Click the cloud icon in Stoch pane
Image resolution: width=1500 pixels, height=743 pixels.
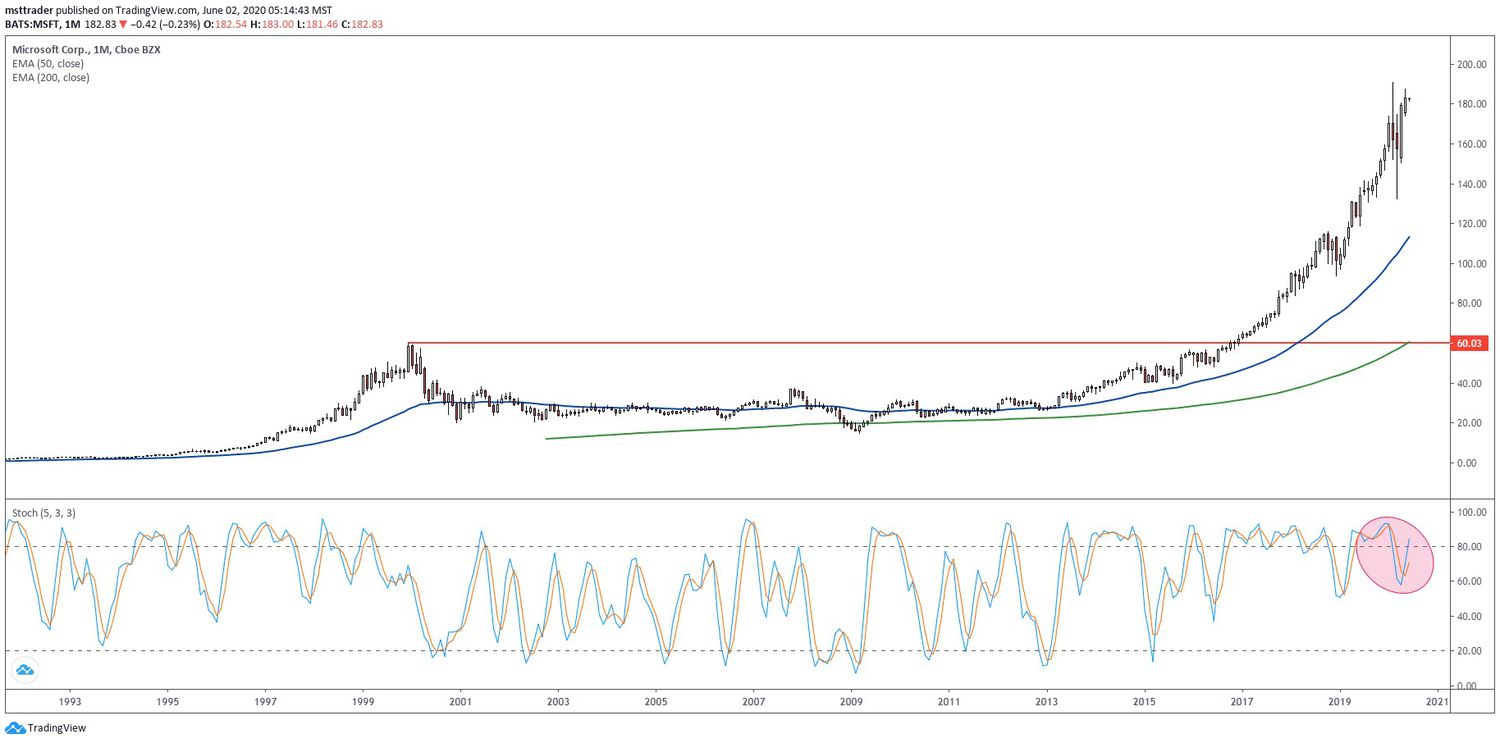[24, 670]
